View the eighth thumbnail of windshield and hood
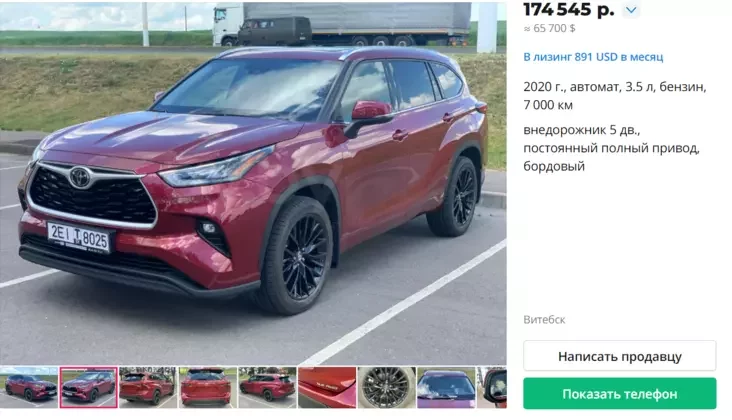Screen dimensions: 732x420 (x=446, y=387)
